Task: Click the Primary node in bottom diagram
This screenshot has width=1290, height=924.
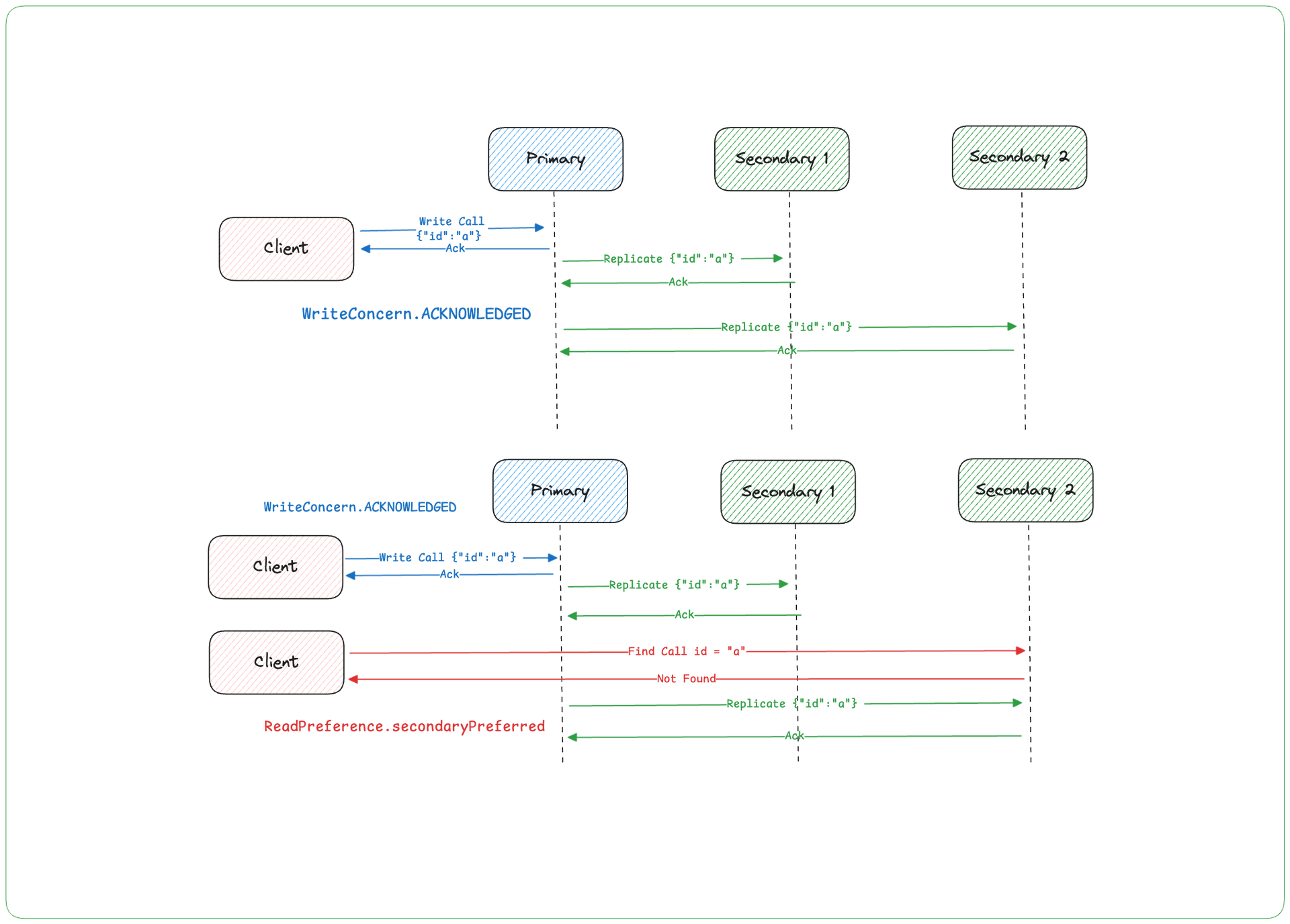Action: (549, 491)
